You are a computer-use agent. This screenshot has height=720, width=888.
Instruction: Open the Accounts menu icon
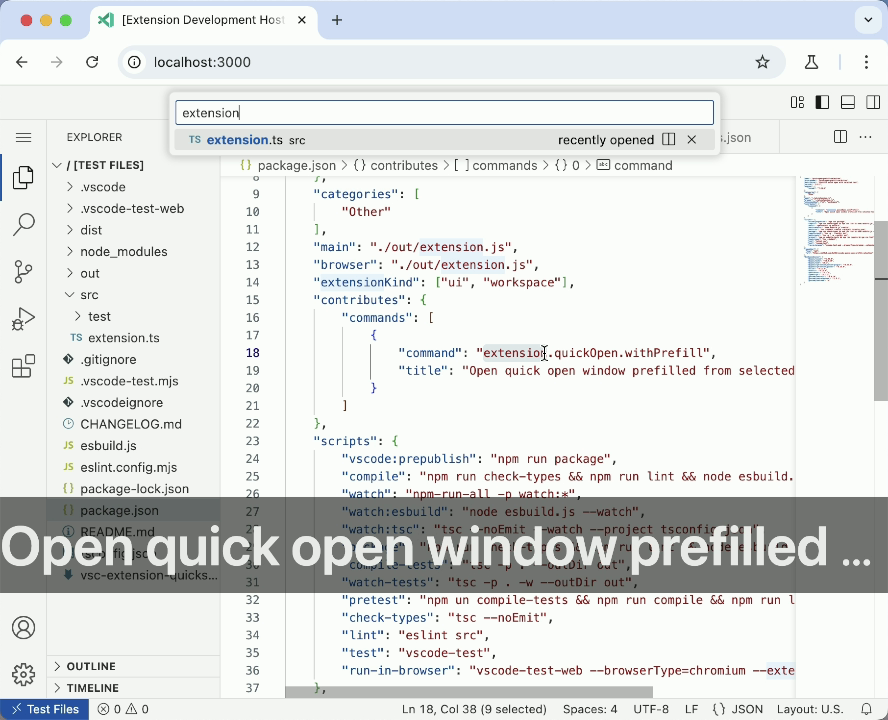(x=23, y=628)
